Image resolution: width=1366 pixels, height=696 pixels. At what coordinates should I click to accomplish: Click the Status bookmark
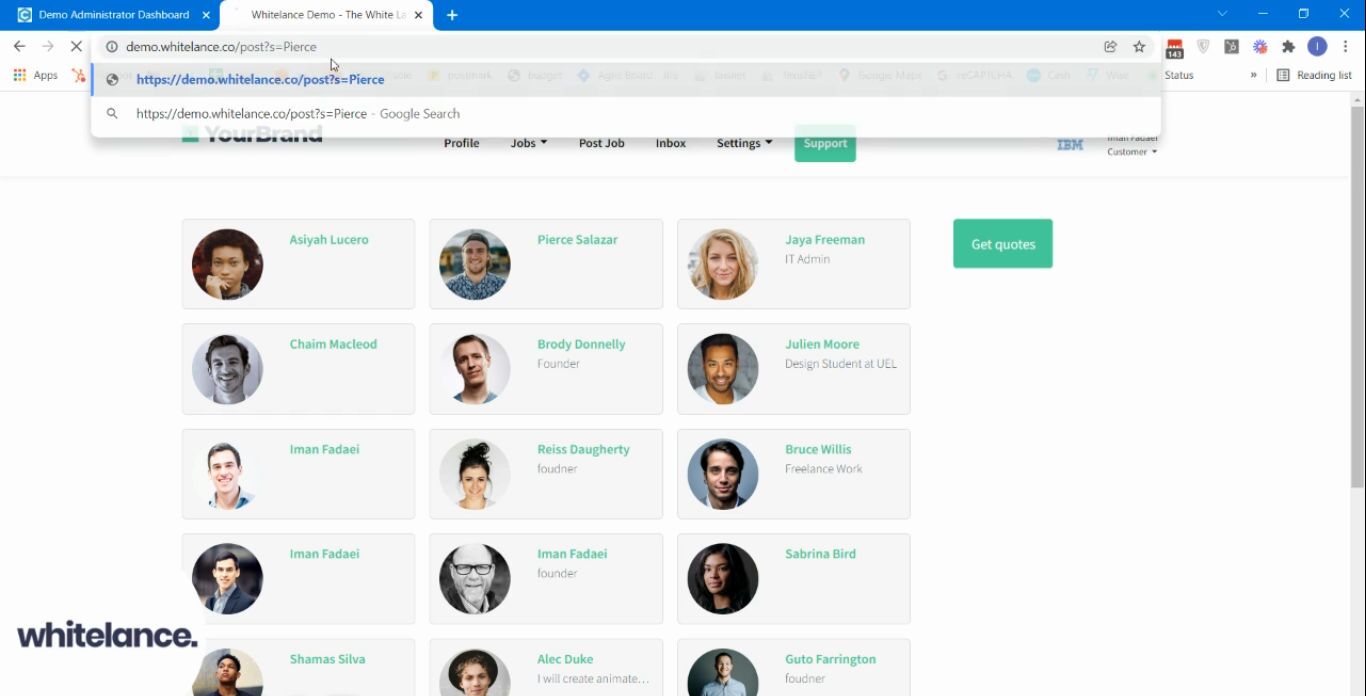(1179, 75)
